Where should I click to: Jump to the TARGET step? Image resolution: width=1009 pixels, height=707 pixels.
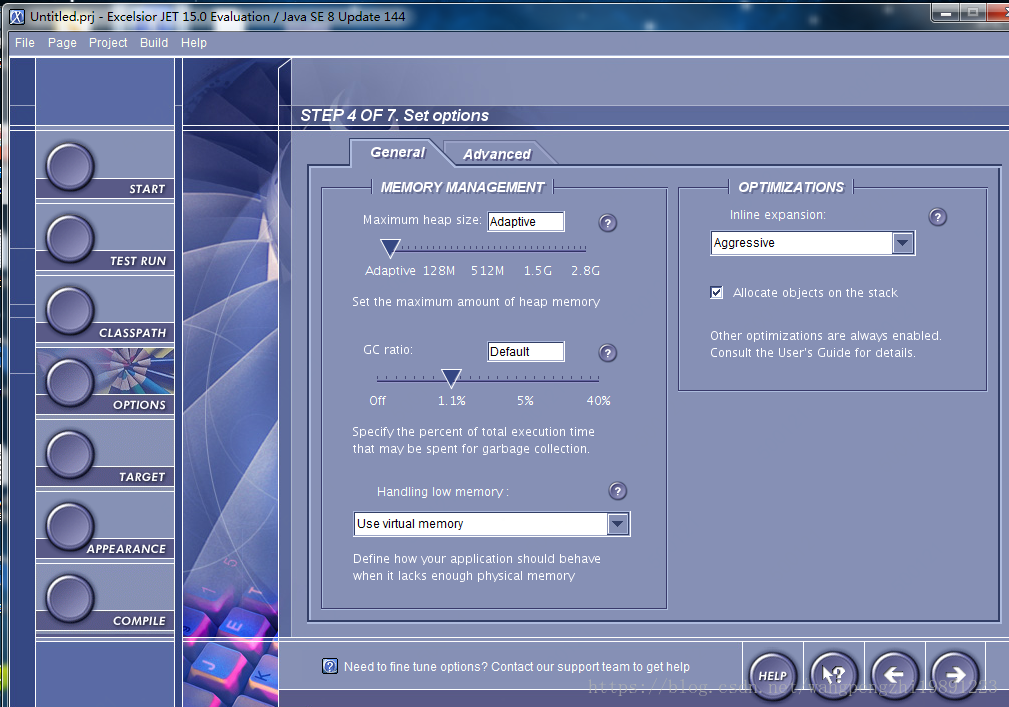pyautogui.click(x=69, y=454)
